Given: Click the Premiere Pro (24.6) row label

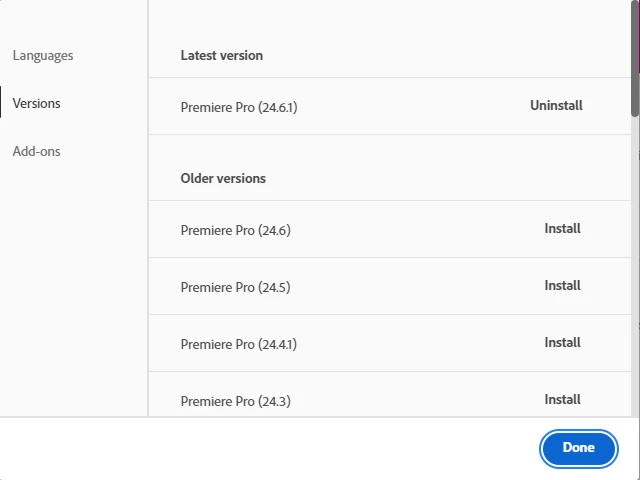Looking at the screenshot, I should pos(235,230).
